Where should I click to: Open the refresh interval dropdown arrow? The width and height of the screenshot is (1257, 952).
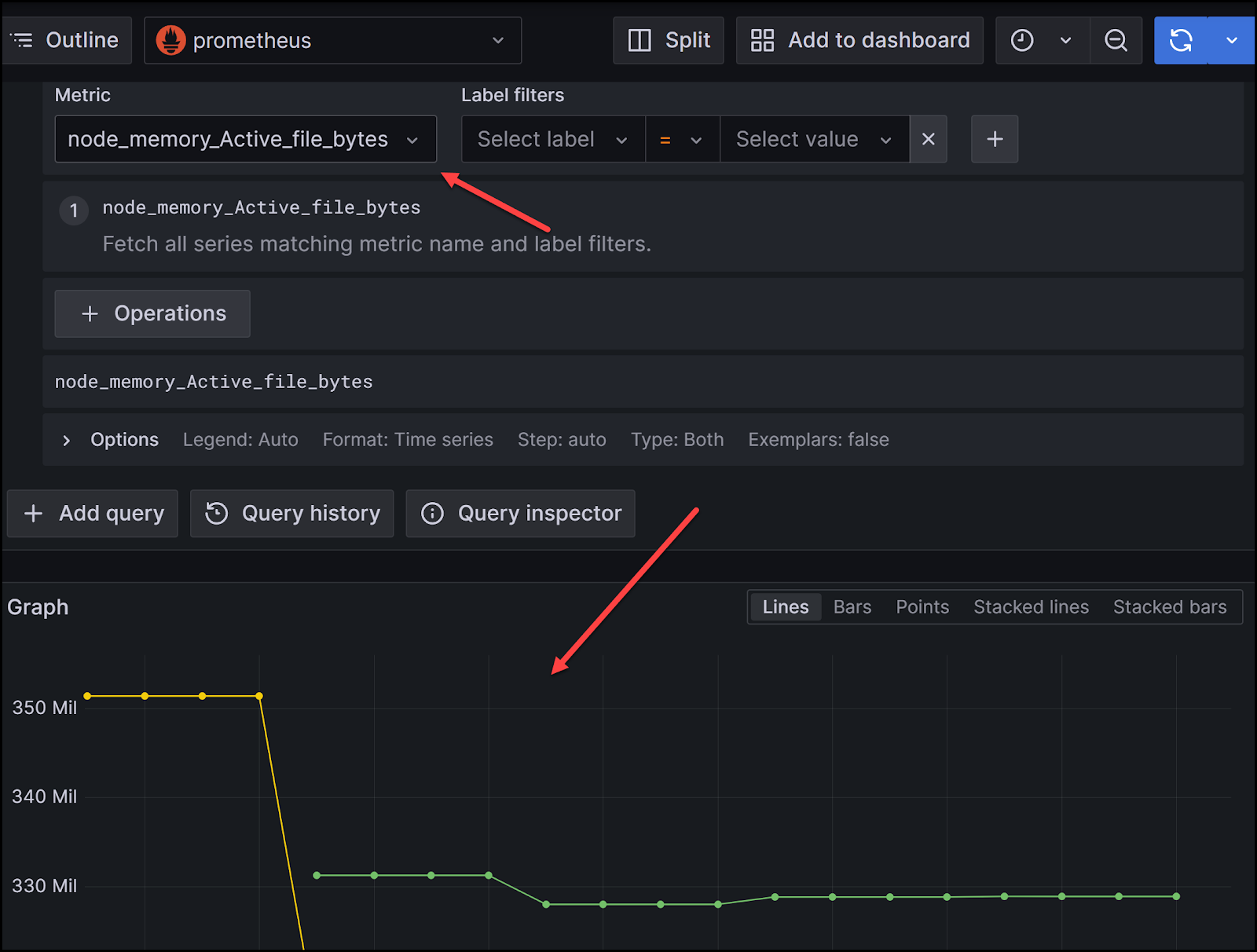[1232, 40]
